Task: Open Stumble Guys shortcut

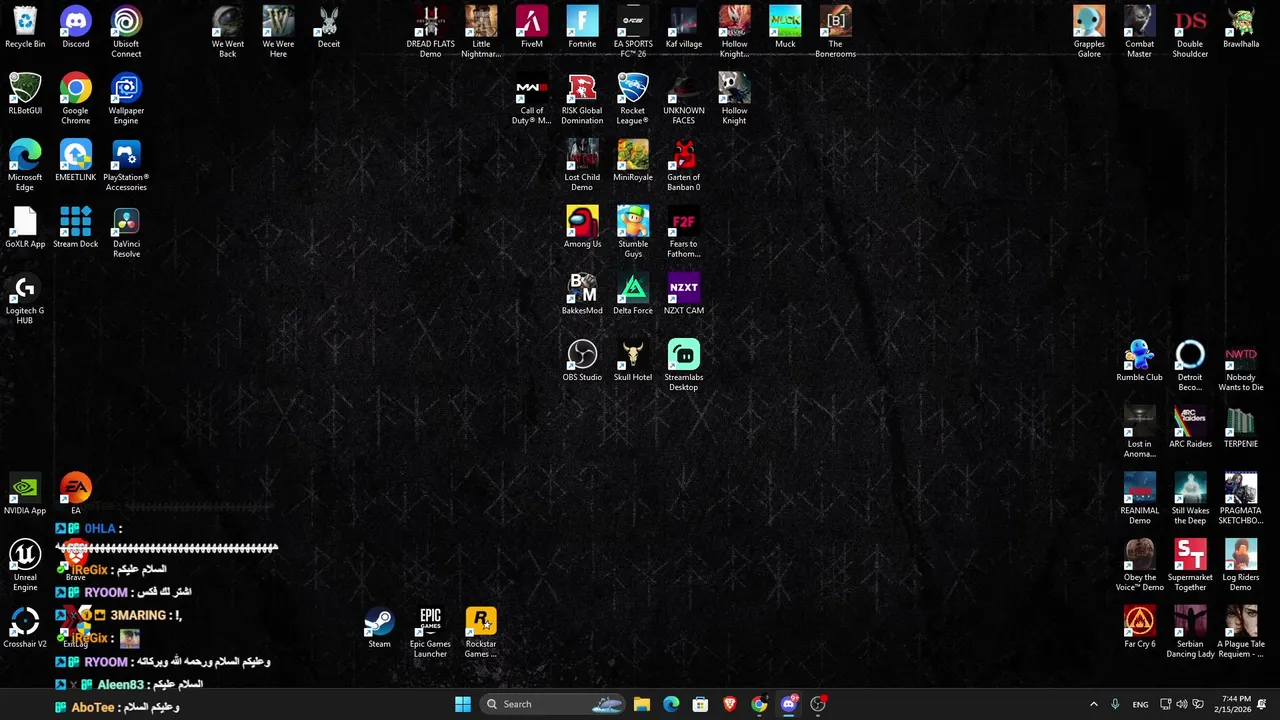Action: coord(633,233)
